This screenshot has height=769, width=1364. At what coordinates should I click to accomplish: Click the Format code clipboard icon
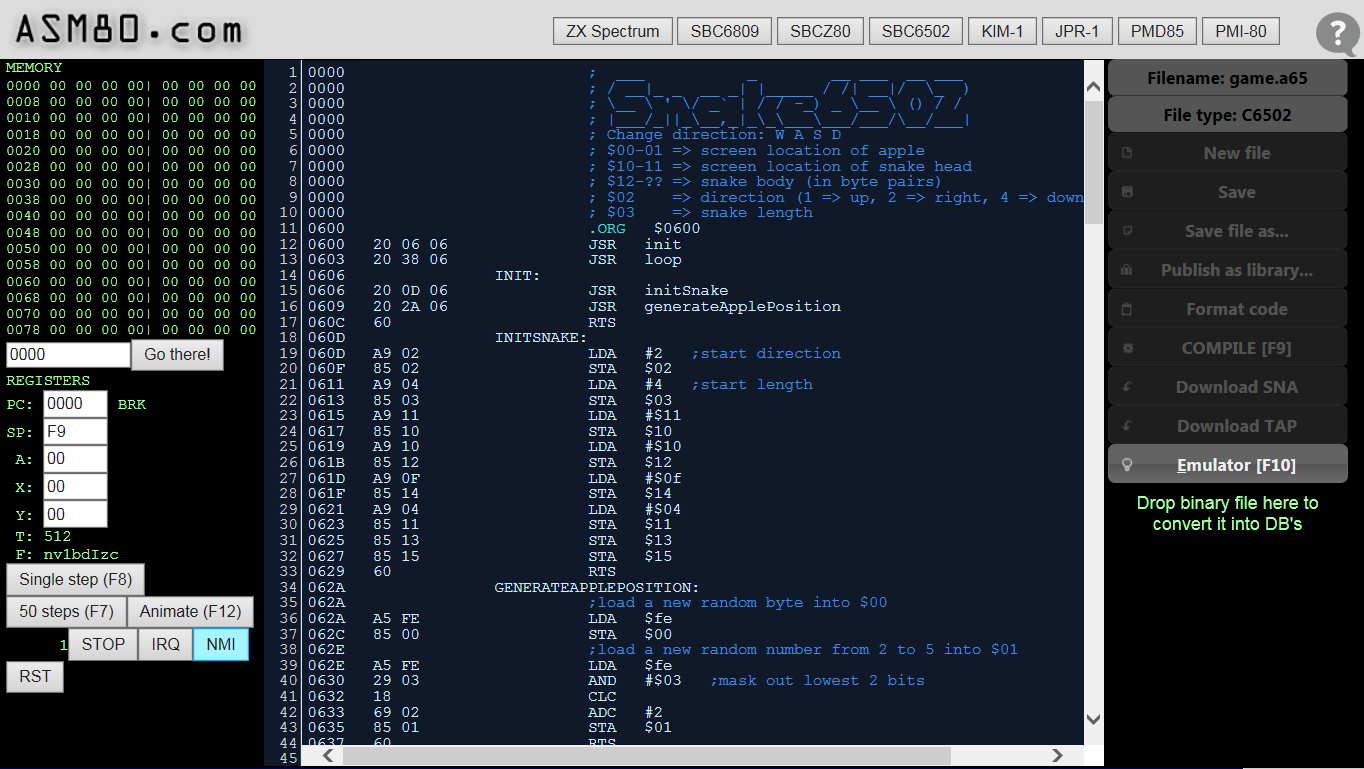[x=1127, y=309]
